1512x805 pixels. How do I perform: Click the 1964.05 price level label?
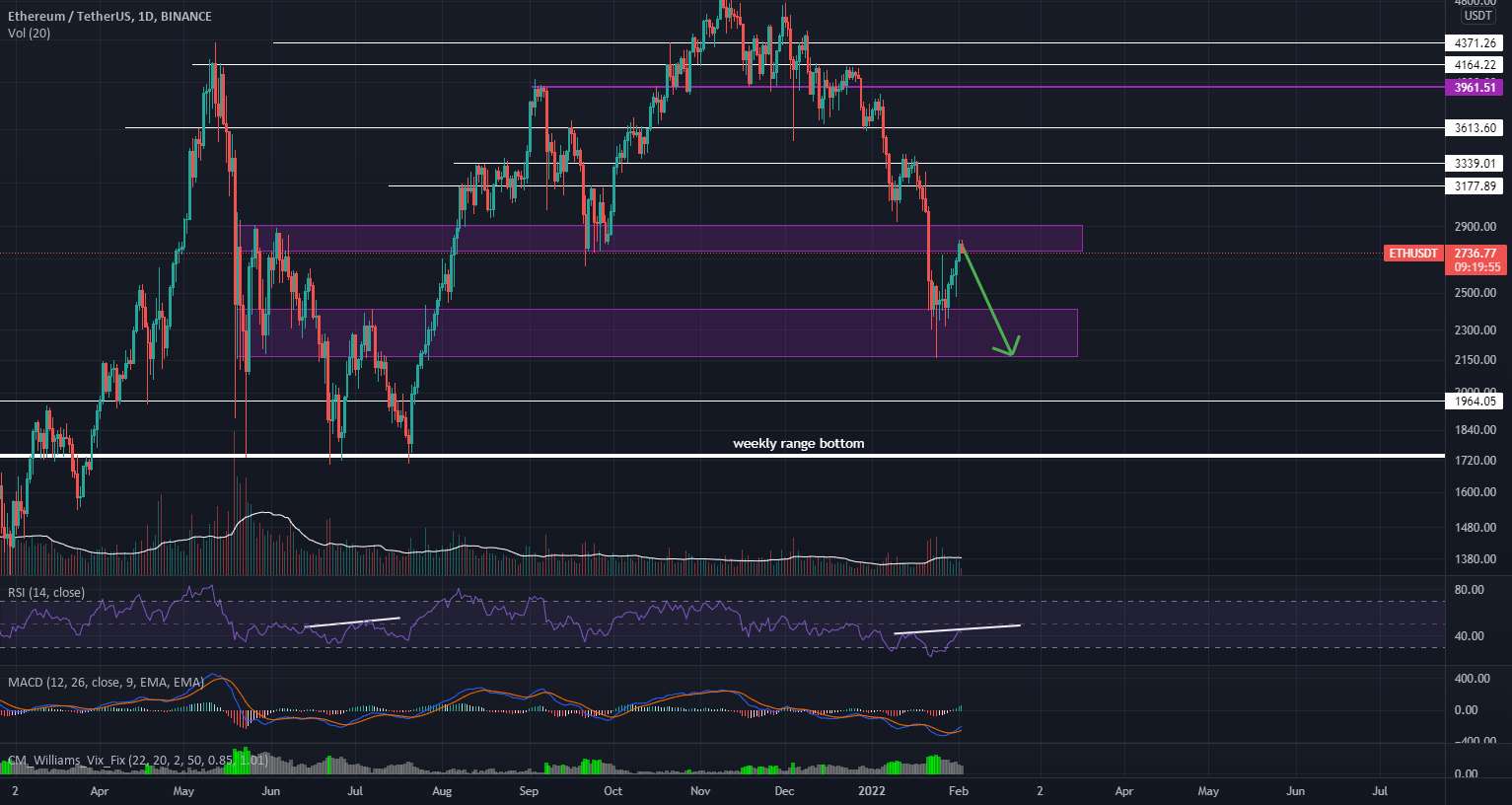[x=1475, y=402]
